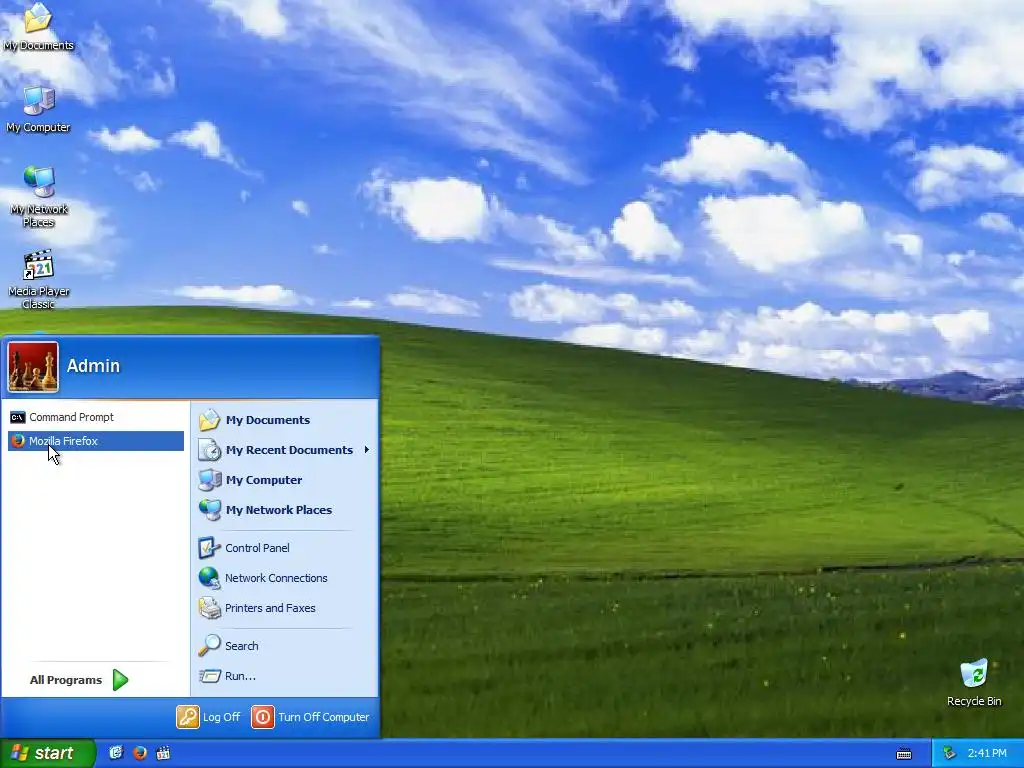The image size is (1024, 768).
Task: Click the red Turn Off power icon
Action: (263, 717)
